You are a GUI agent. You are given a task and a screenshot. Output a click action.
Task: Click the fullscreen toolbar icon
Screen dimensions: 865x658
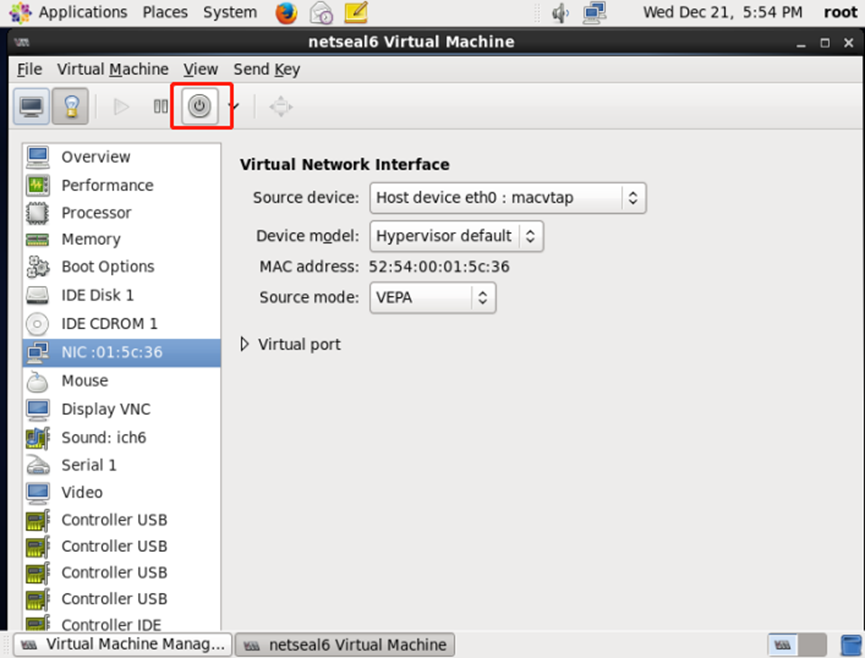click(281, 106)
